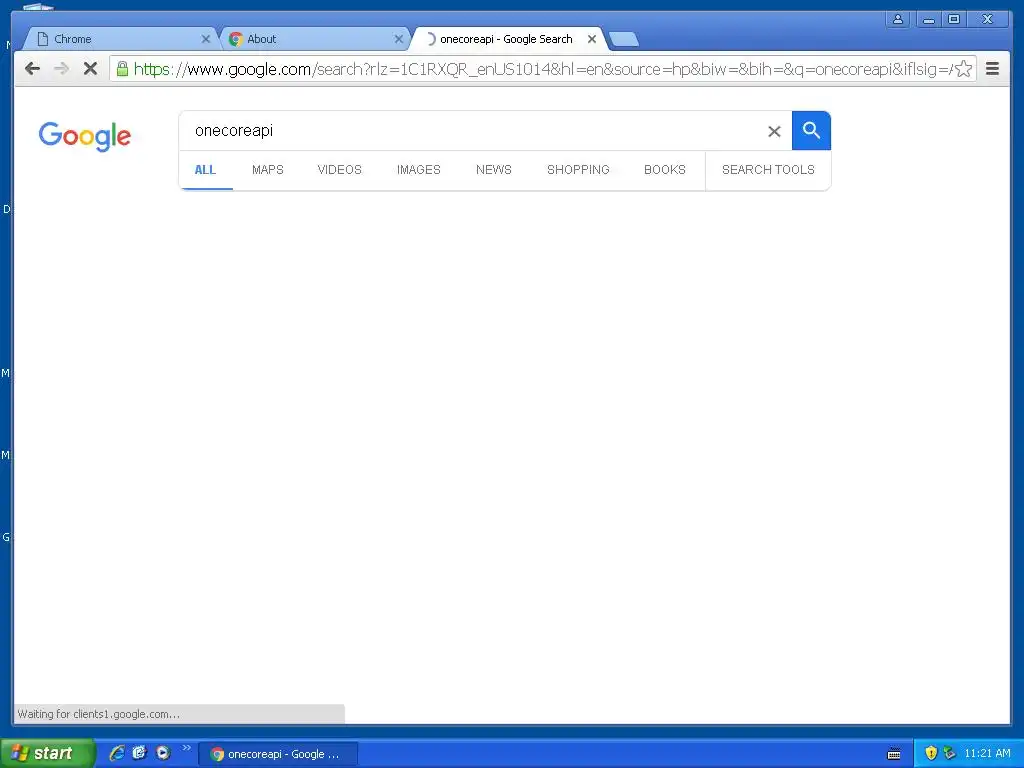This screenshot has height=768, width=1024.
Task: Click the green padlock security icon
Action: tap(122, 68)
